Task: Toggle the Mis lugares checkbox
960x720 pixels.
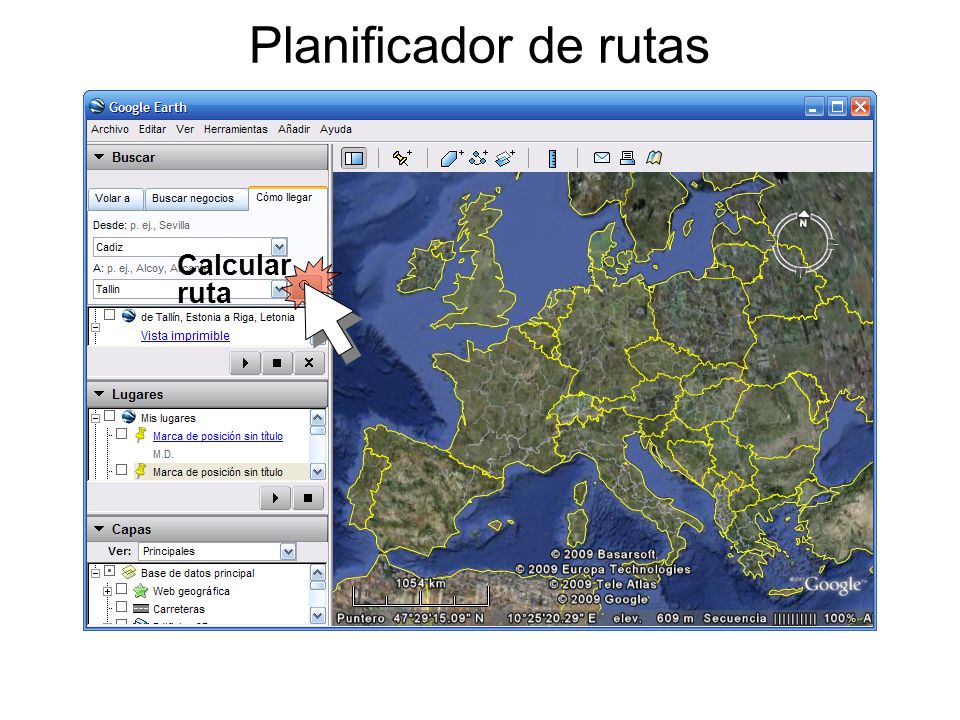Action: (110, 416)
